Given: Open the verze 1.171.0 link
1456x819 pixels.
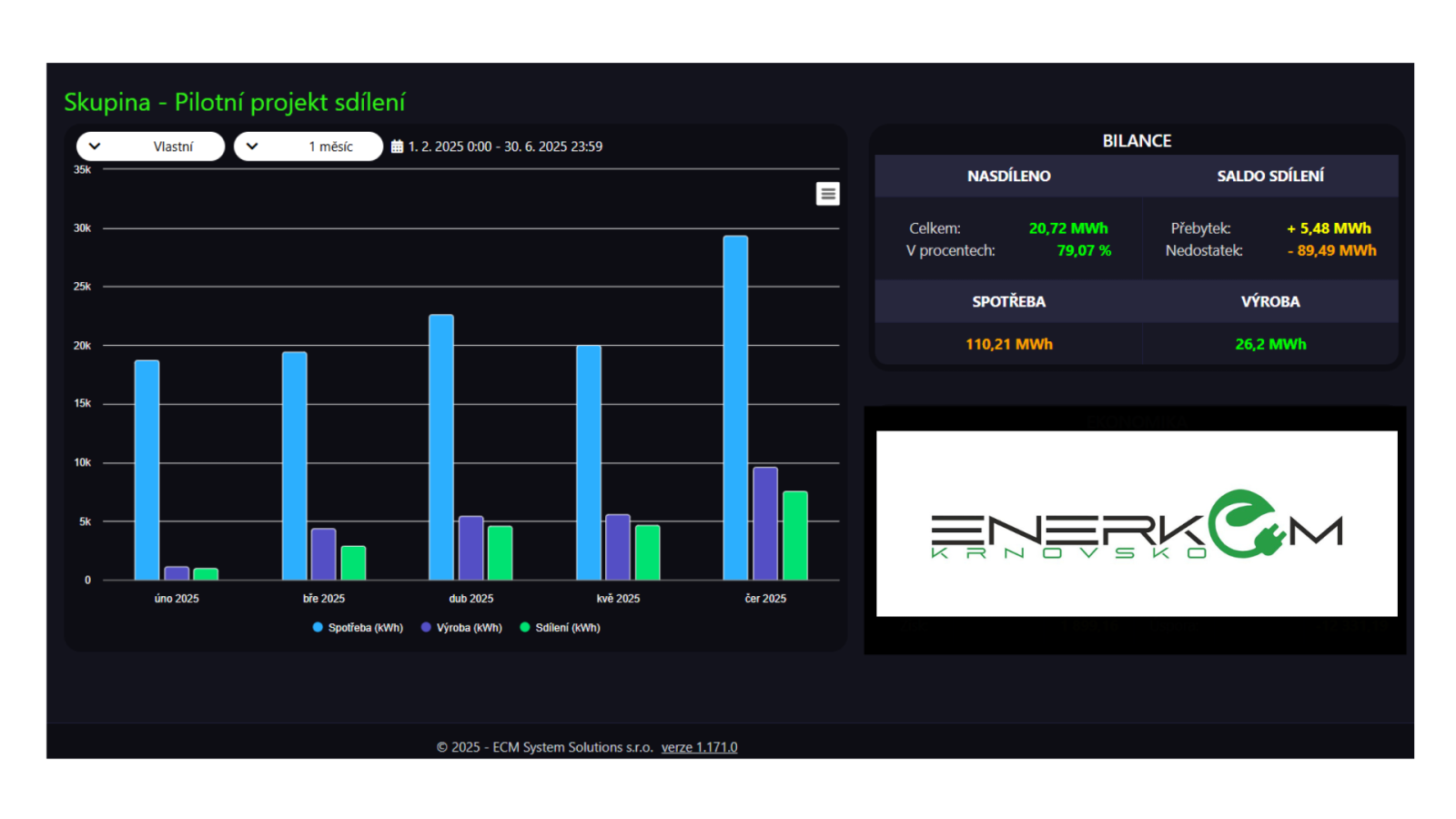Looking at the screenshot, I should 699,747.
